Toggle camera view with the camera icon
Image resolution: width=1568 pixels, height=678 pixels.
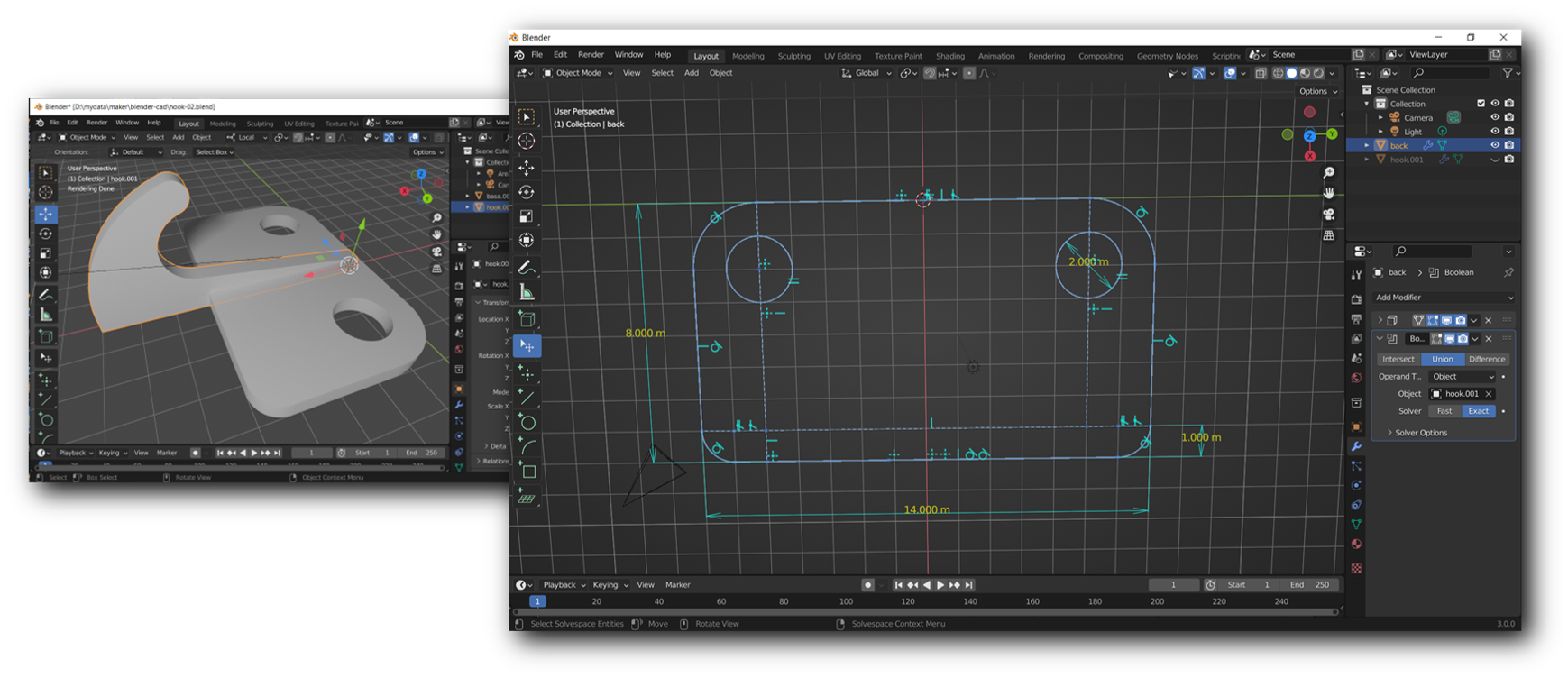point(1328,215)
